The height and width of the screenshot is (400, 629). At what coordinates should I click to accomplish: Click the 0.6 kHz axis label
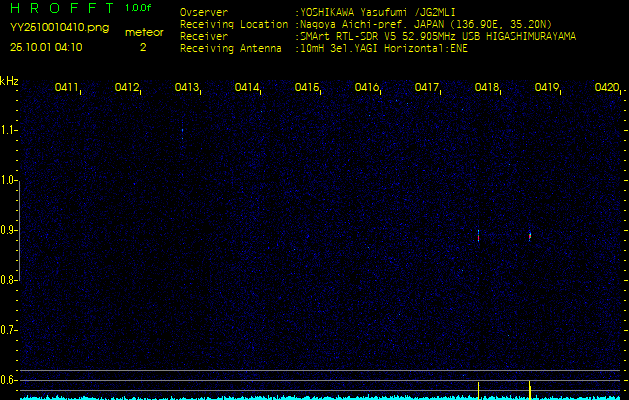[7, 380]
